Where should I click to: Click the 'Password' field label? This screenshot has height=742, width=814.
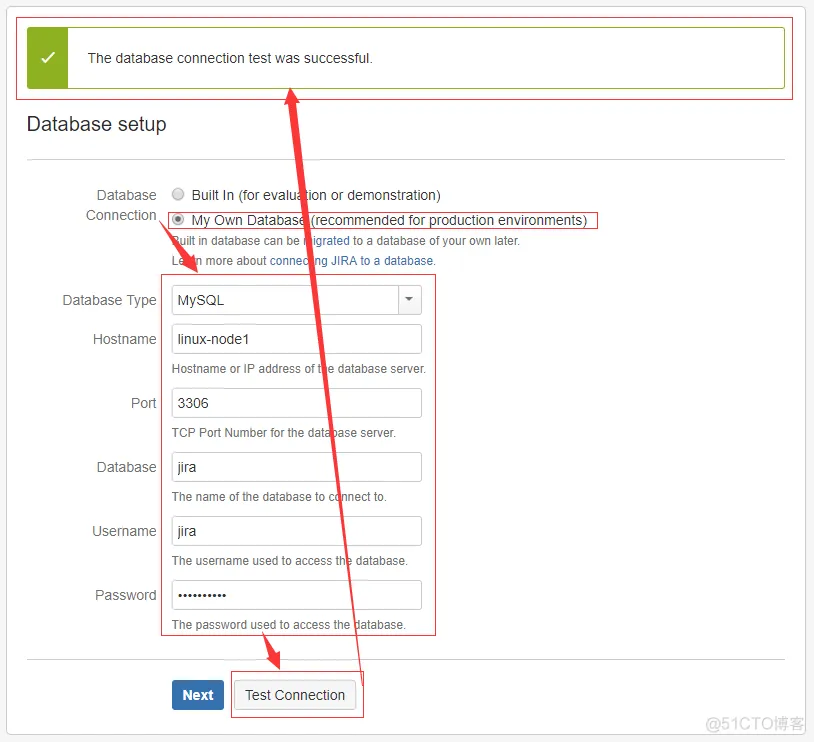point(126,595)
